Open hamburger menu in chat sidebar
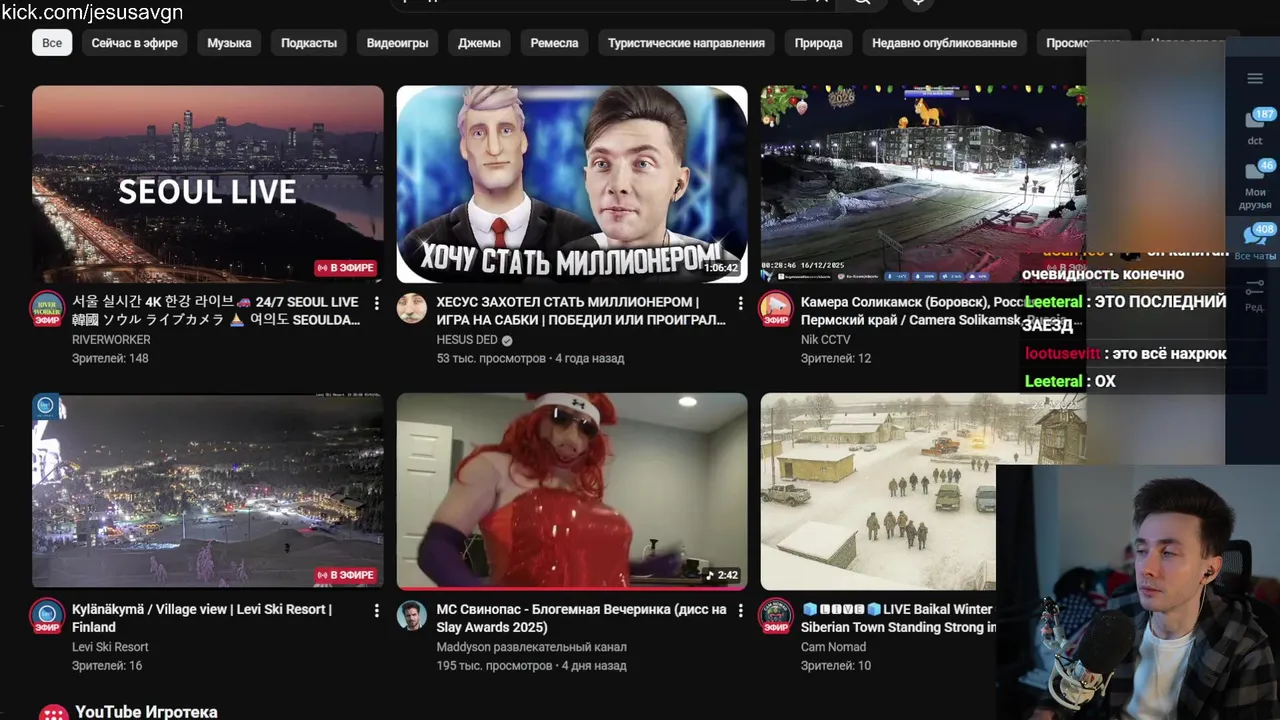The width and height of the screenshot is (1280, 720). (x=1255, y=79)
